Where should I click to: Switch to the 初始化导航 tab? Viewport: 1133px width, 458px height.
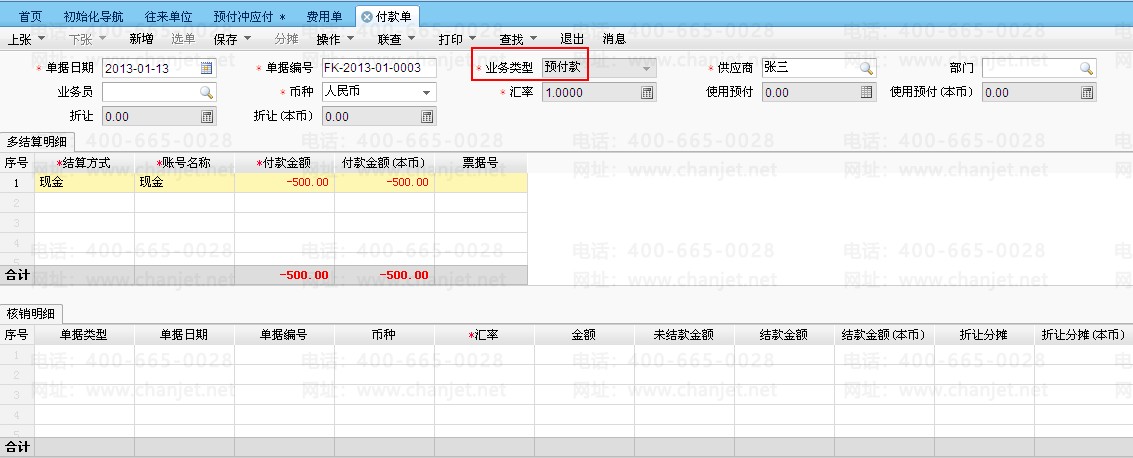pos(93,17)
